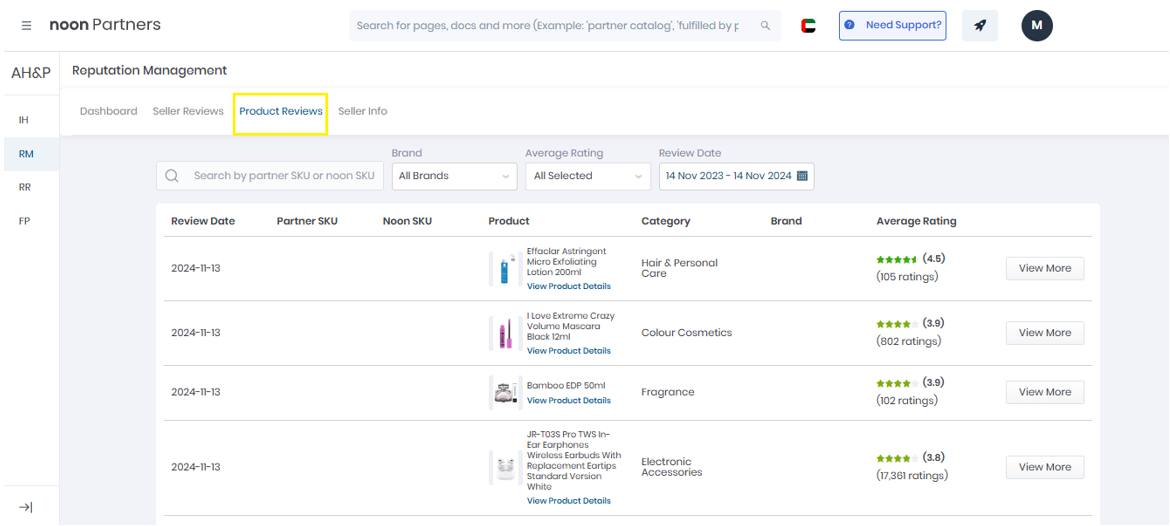Image resolution: width=1170 pixels, height=526 pixels.
Task: Click the Reputation Management heading
Action: pyautogui.click(x=149, y=71)
